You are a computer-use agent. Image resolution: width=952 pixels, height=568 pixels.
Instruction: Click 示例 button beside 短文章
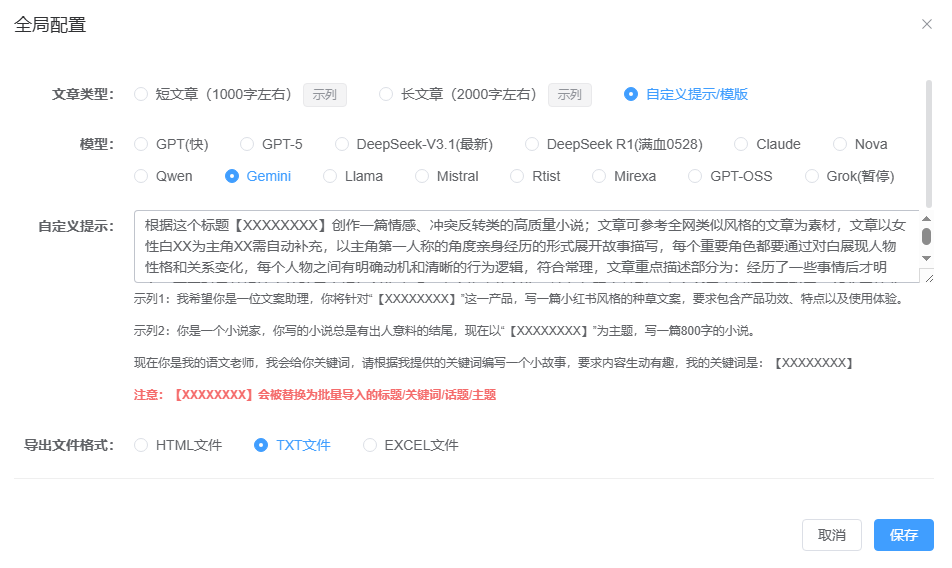click(324, 95)
